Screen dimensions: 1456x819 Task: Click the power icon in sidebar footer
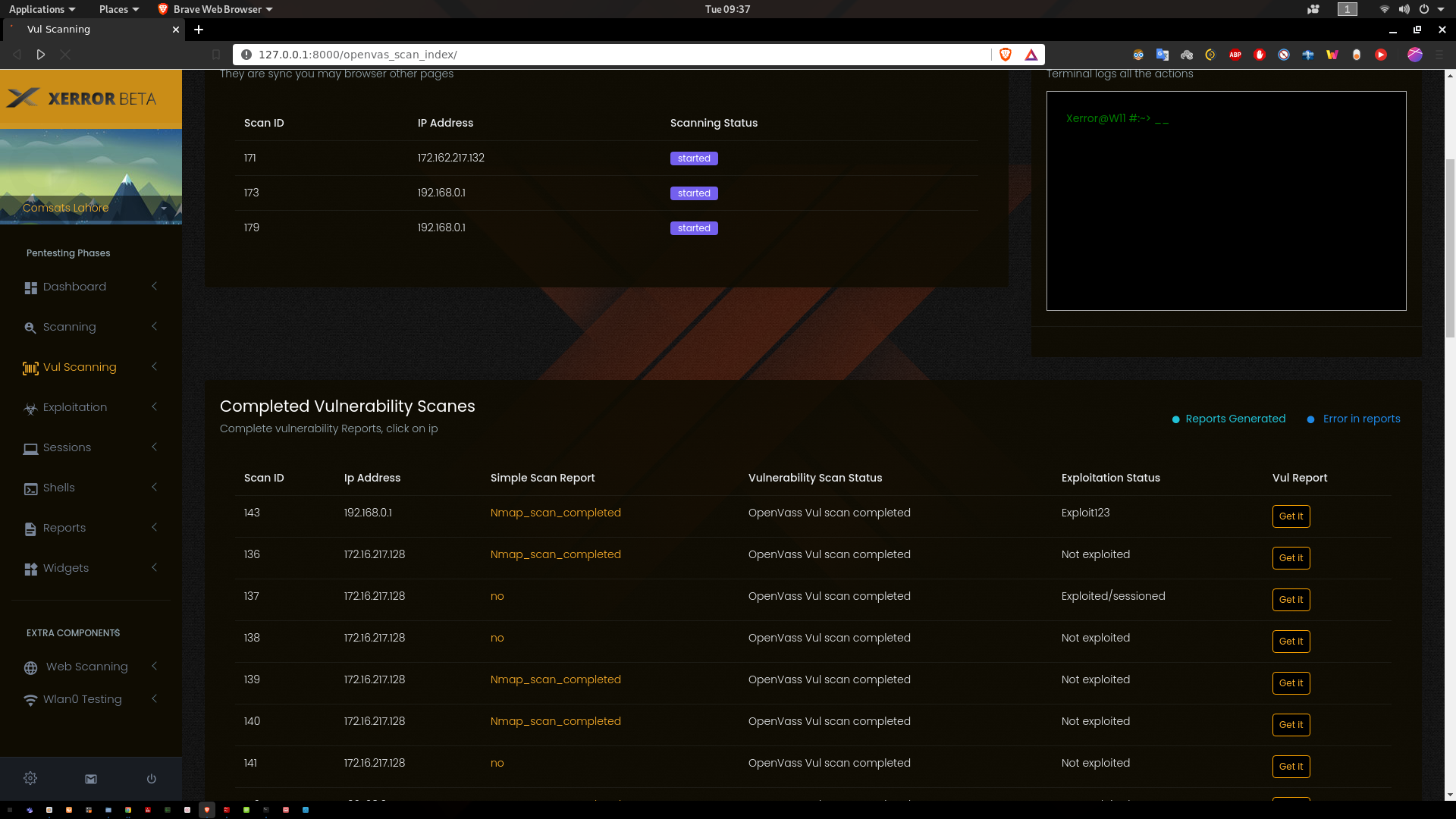click(x=152, y=779)
